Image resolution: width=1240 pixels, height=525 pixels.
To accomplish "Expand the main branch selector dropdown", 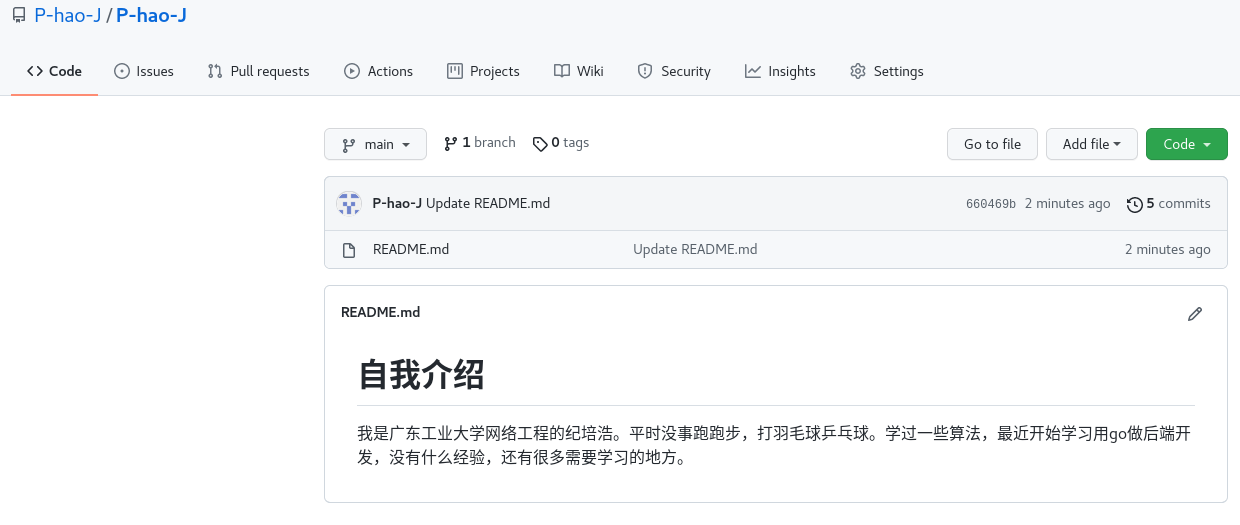I will [375, 144].
